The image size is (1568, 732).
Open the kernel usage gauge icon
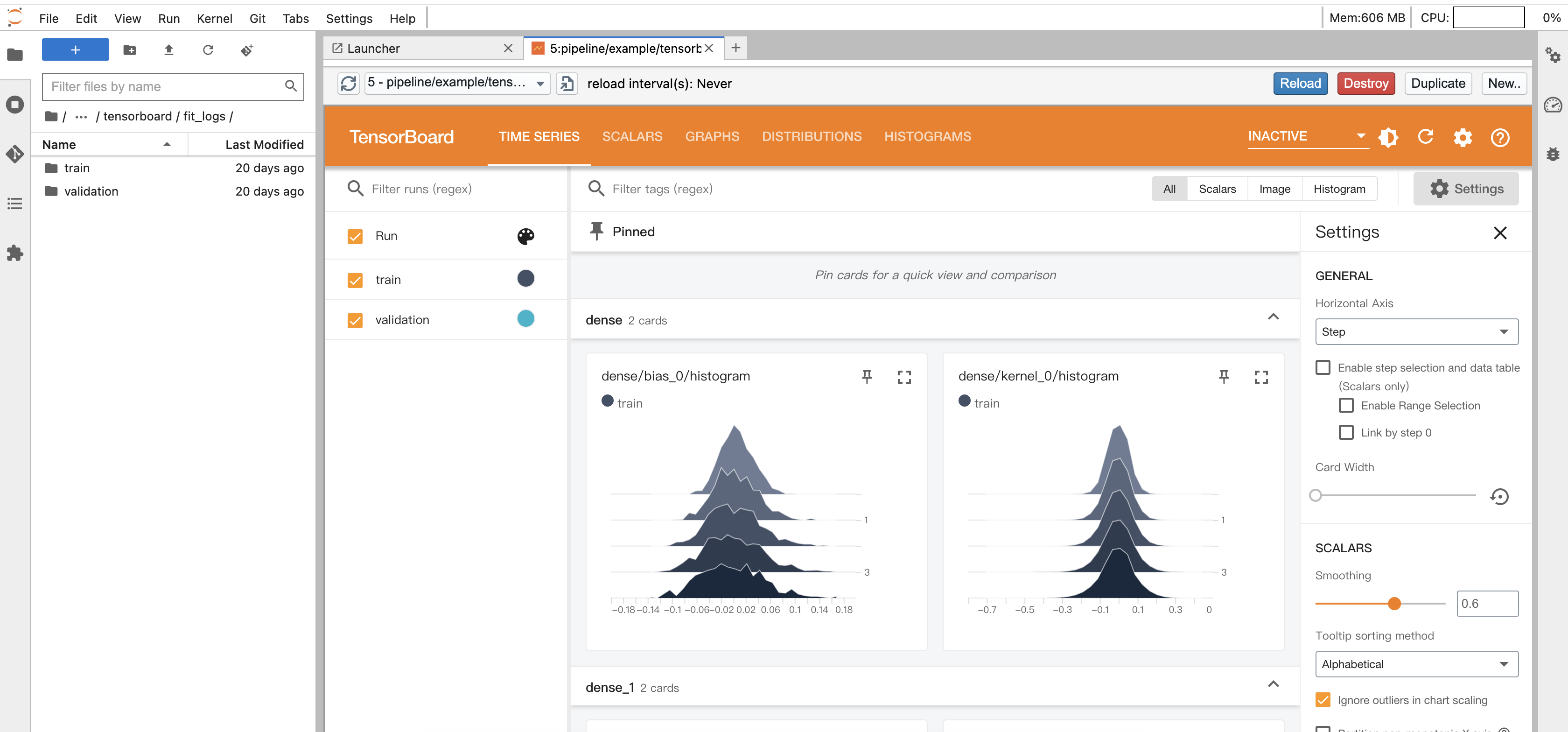point(1553,105)
